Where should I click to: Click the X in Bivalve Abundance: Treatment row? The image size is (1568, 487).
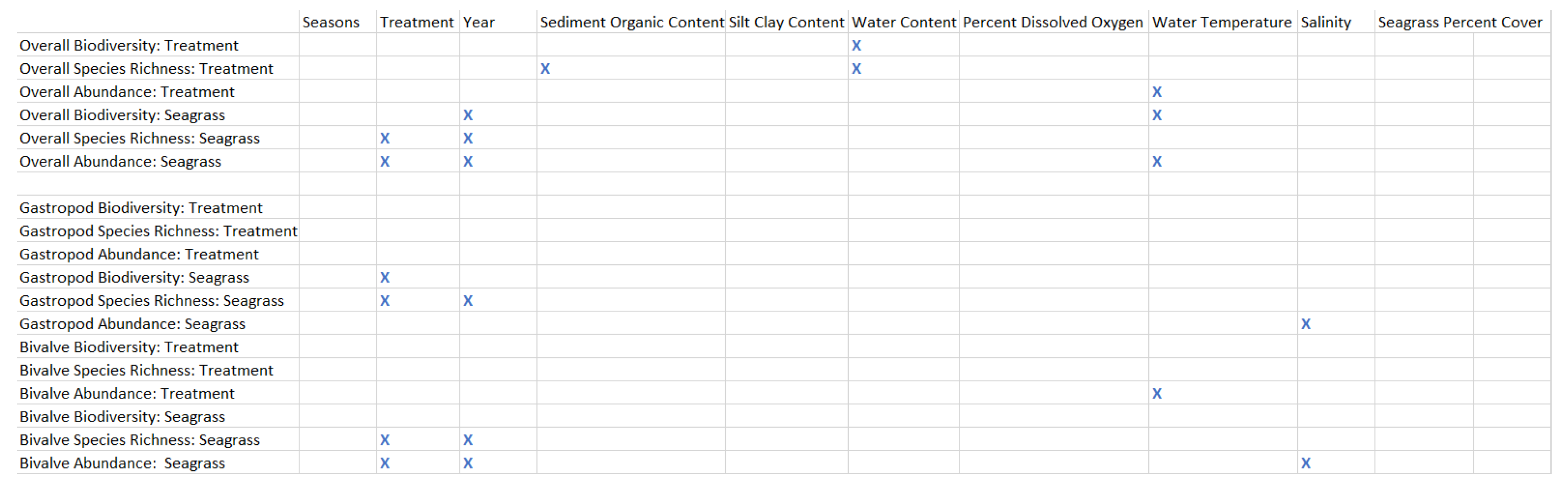[1157, 394]
